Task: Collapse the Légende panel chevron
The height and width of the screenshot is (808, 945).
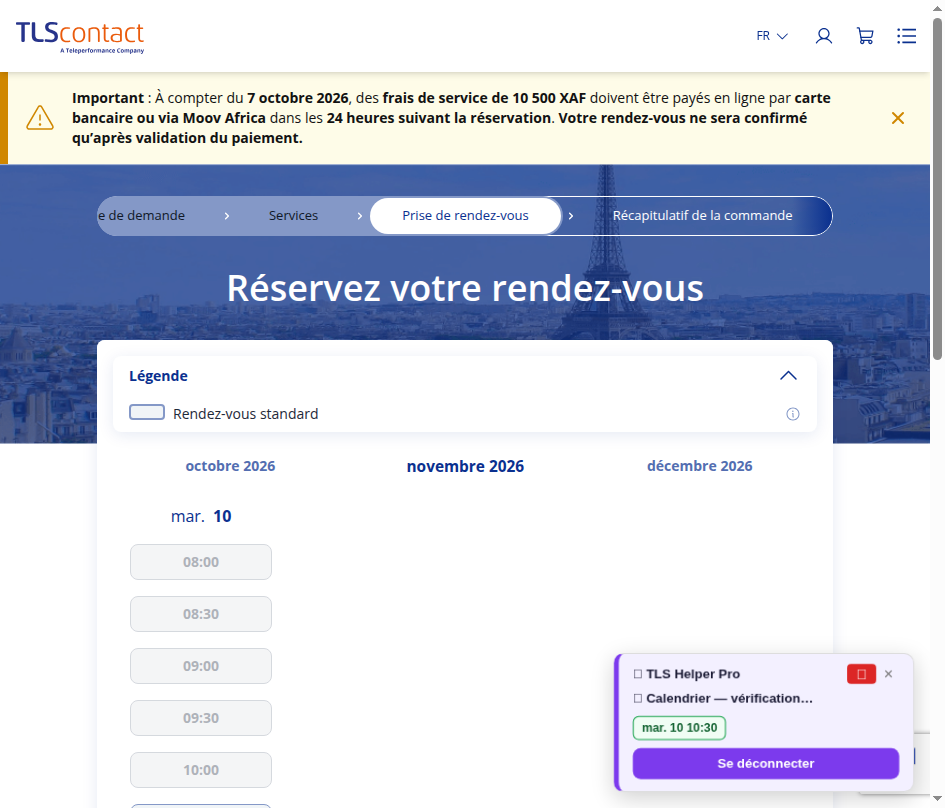Action: tap(788, 376)
